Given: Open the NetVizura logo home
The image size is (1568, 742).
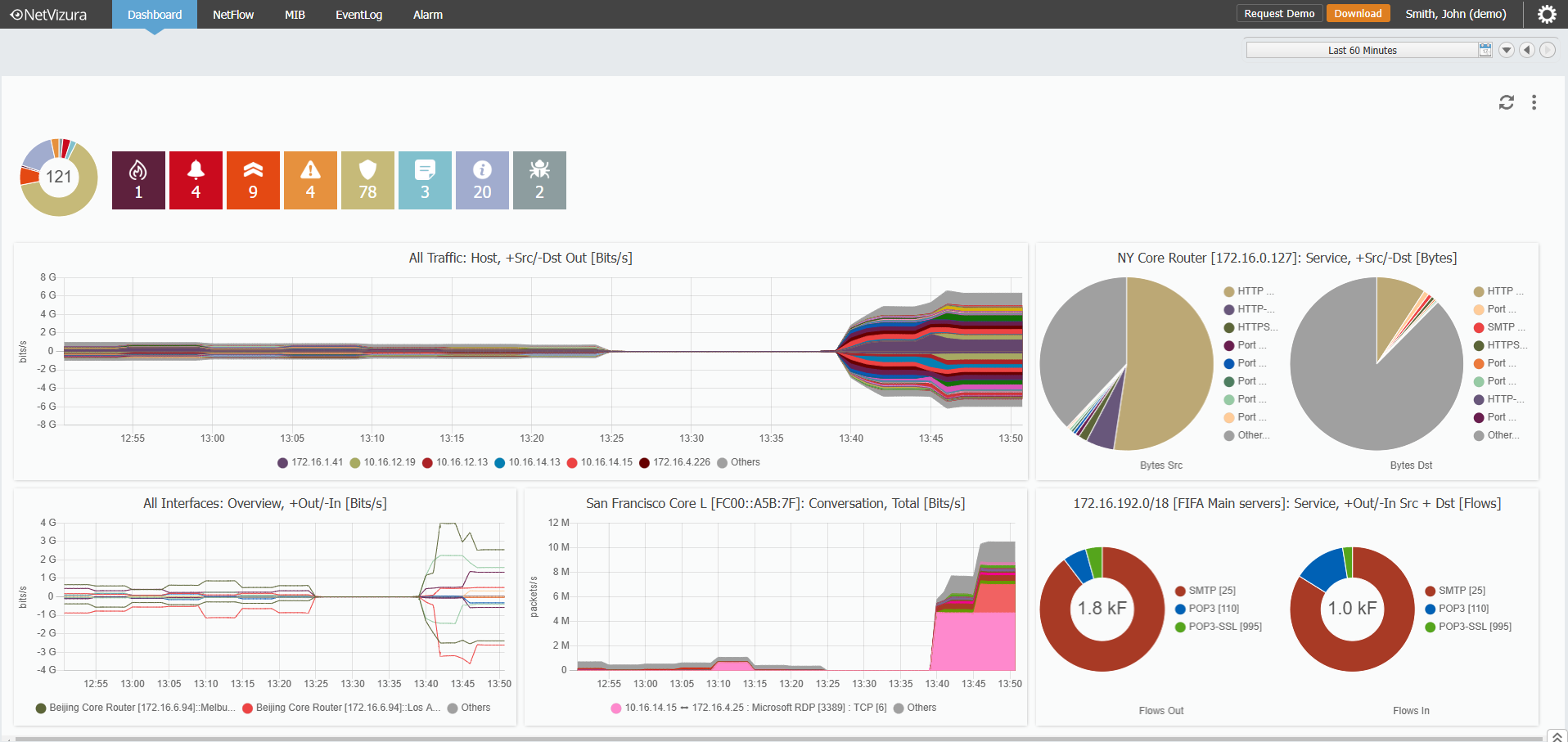Looking at the screenshot, I should (49, 14).
